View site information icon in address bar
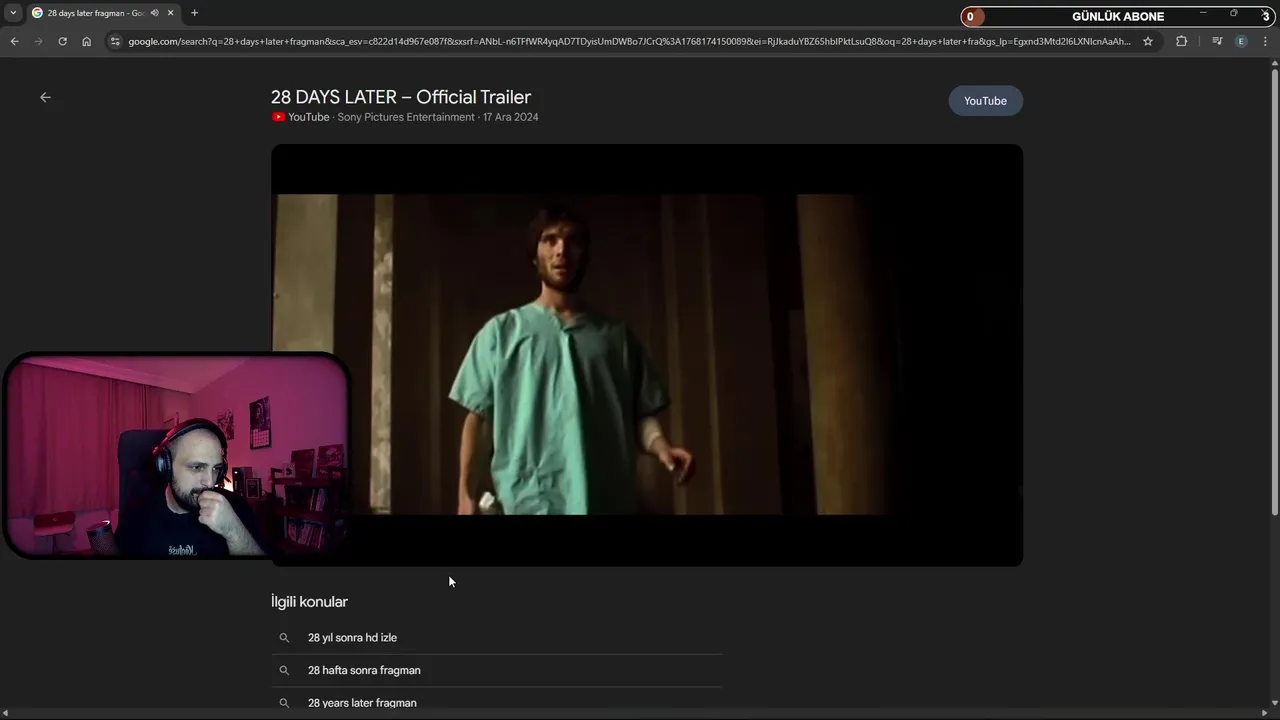Viewport: 1280px width, 720px height. tap(115, 41)
